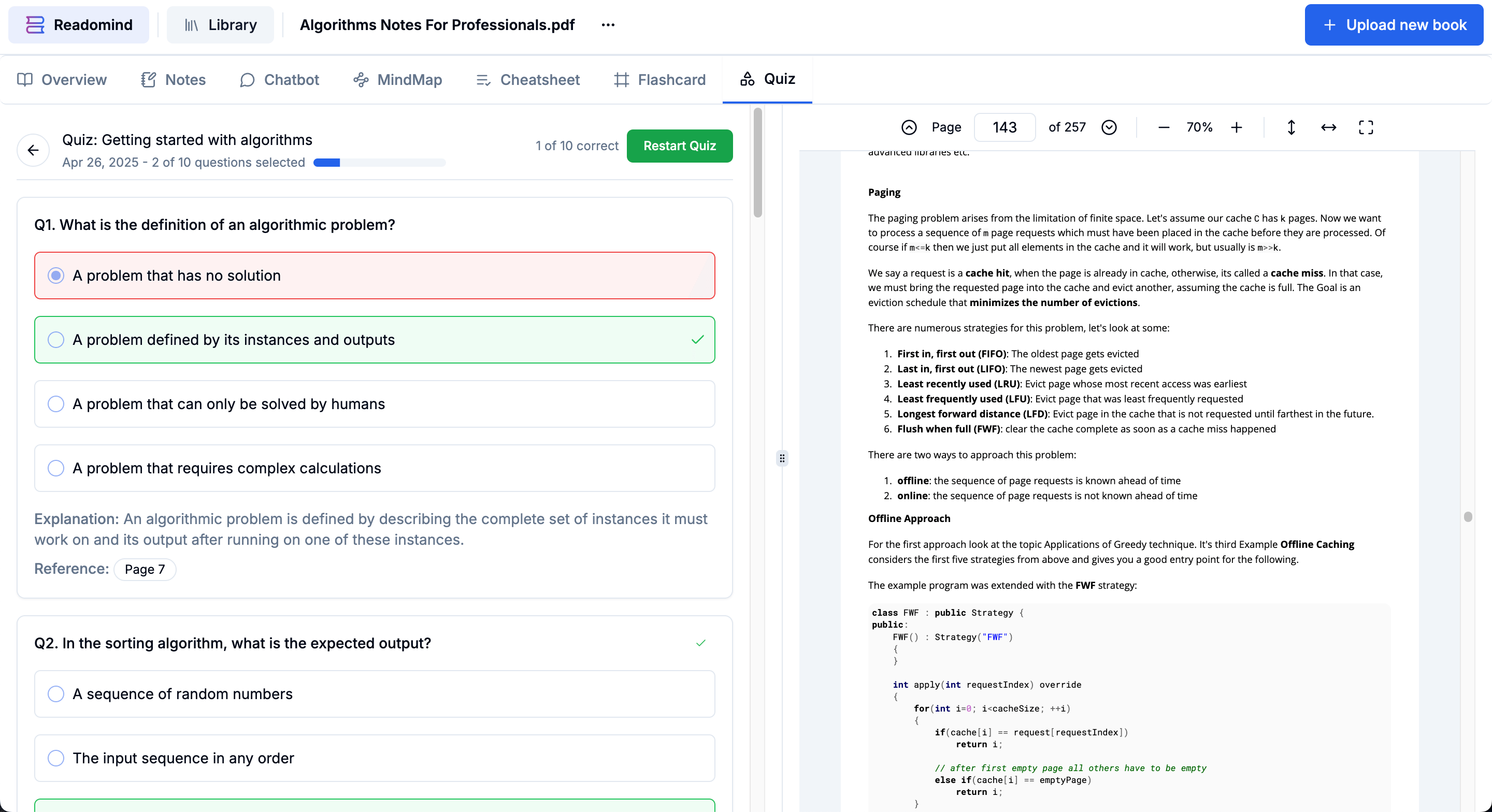Click Restart Quiz button
Image resolution: width=1492 pixels, height=812 pixels.
tap(679, 146)
